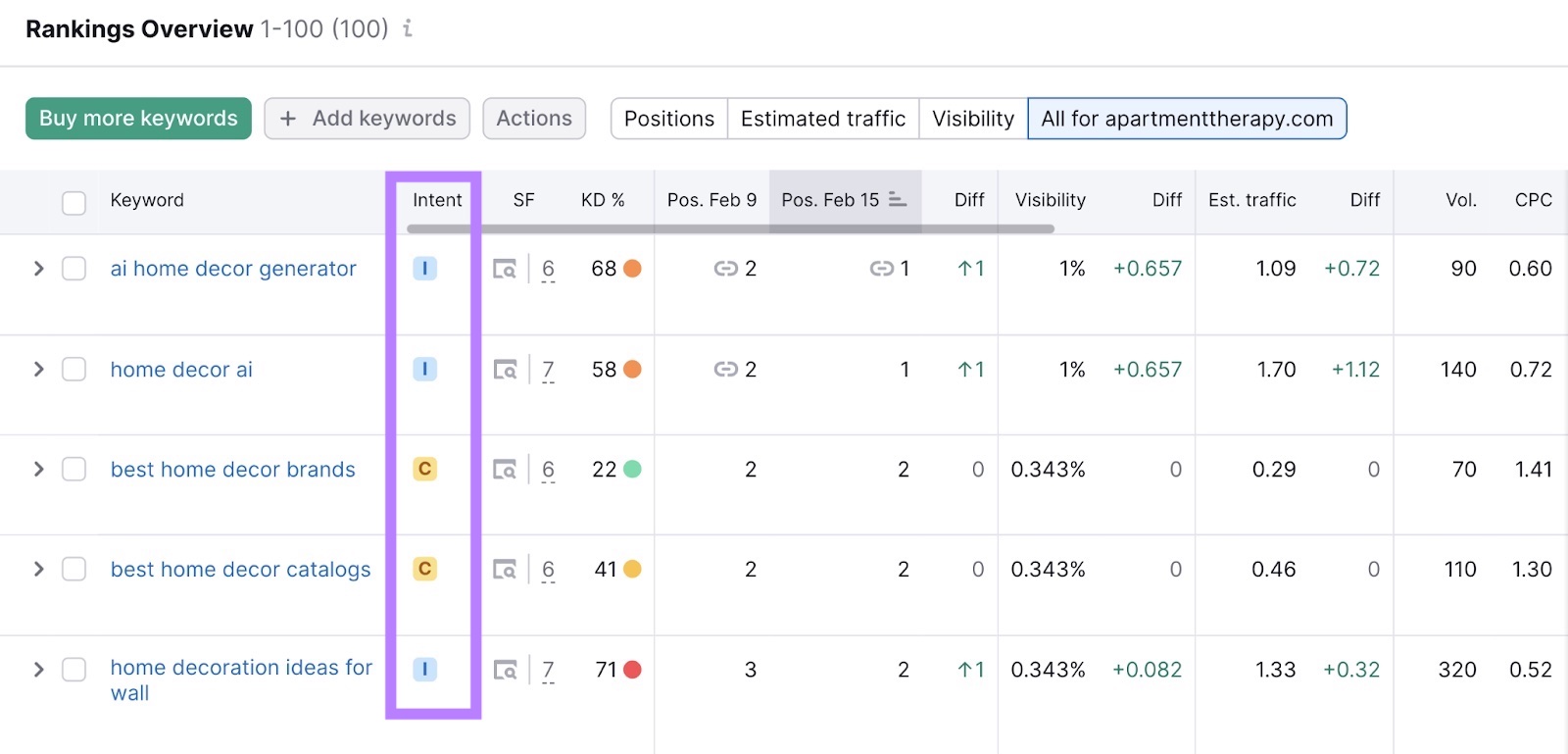
Task: Click Commercial intent badge for best home decor catalogs
Action: click(424, 569)
